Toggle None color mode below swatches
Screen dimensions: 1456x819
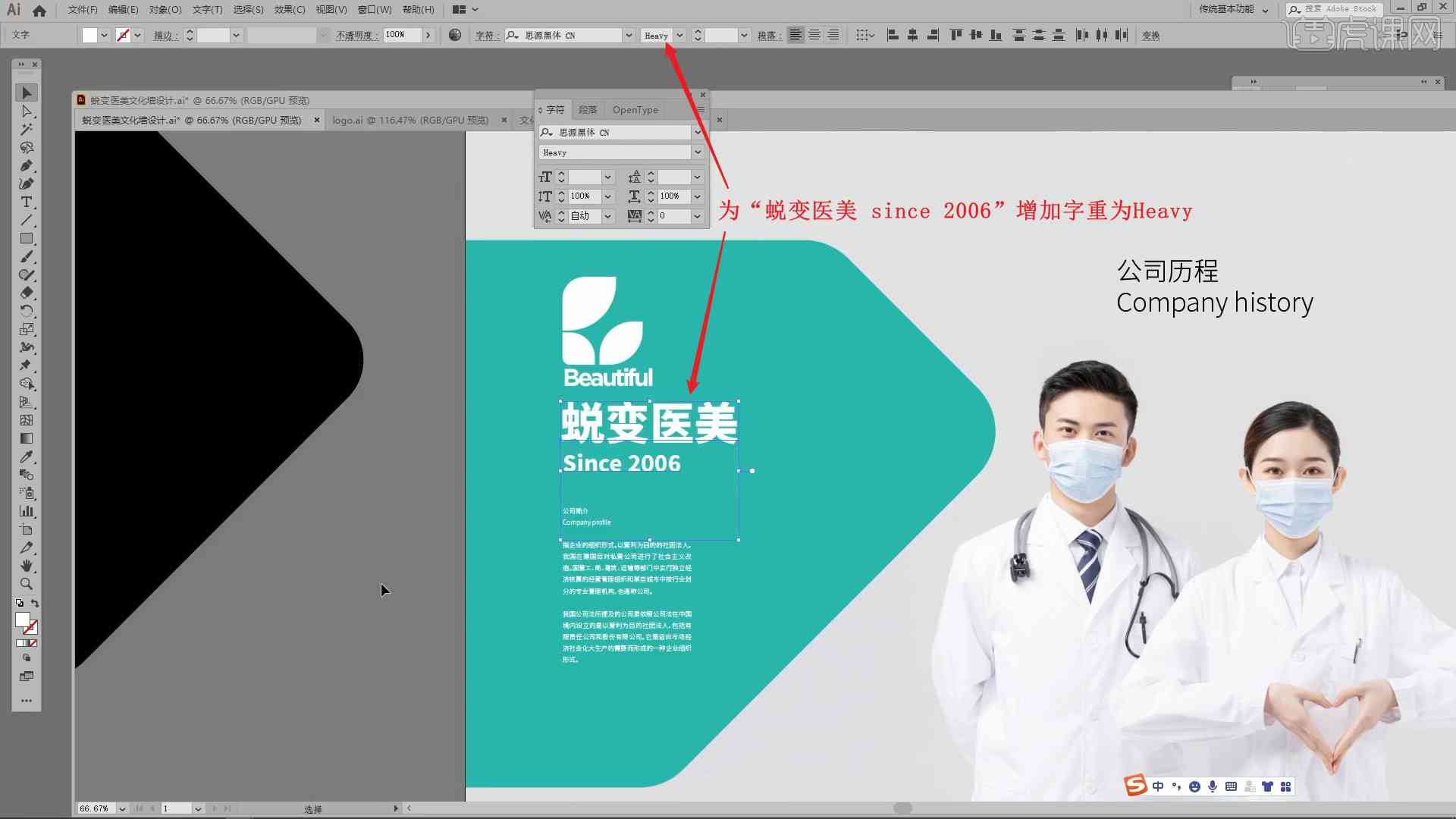pyautogui.click(x=33, y=643)
